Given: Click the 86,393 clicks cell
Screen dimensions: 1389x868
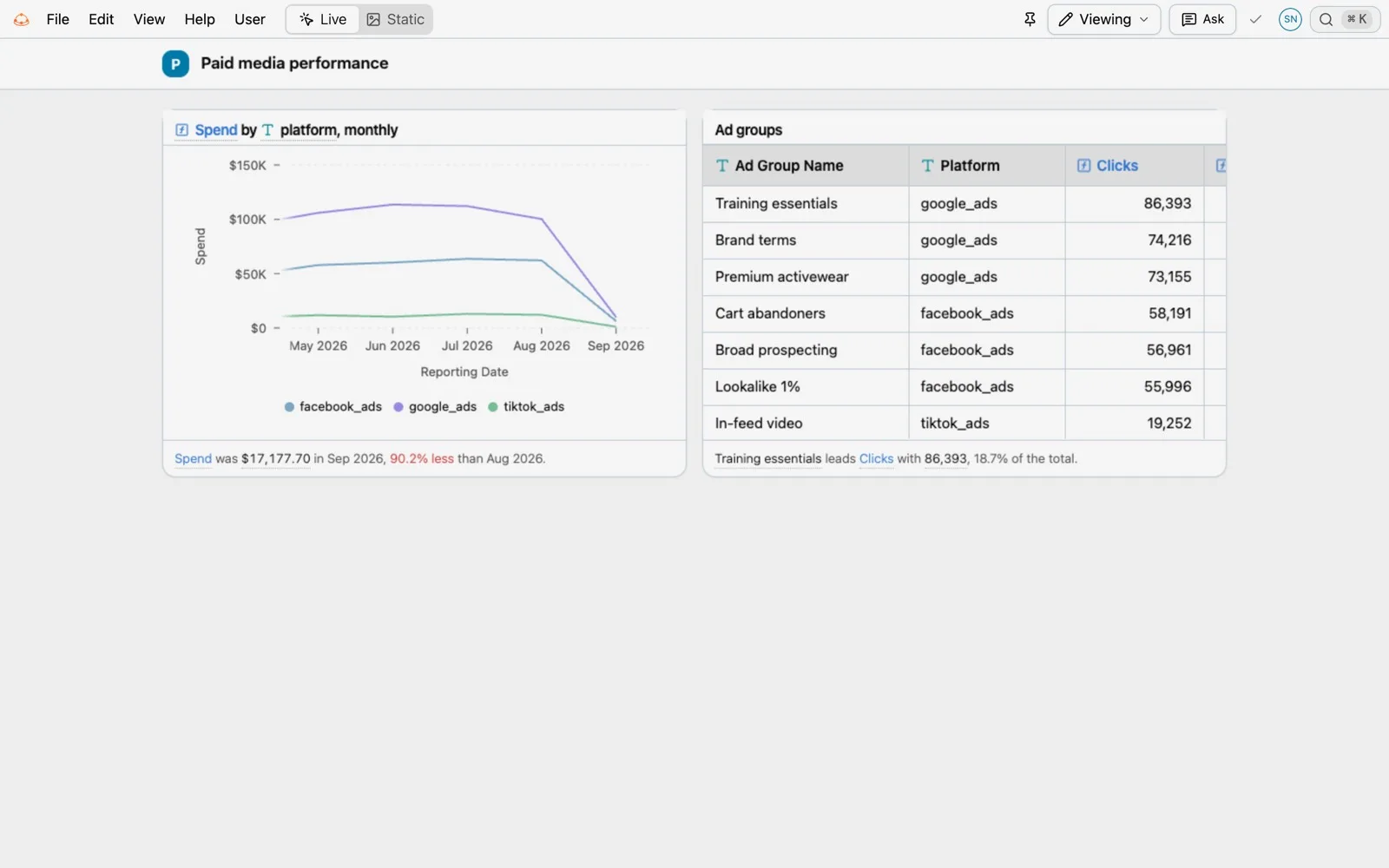Looking at the screenshot, I should coord(1135,204).
